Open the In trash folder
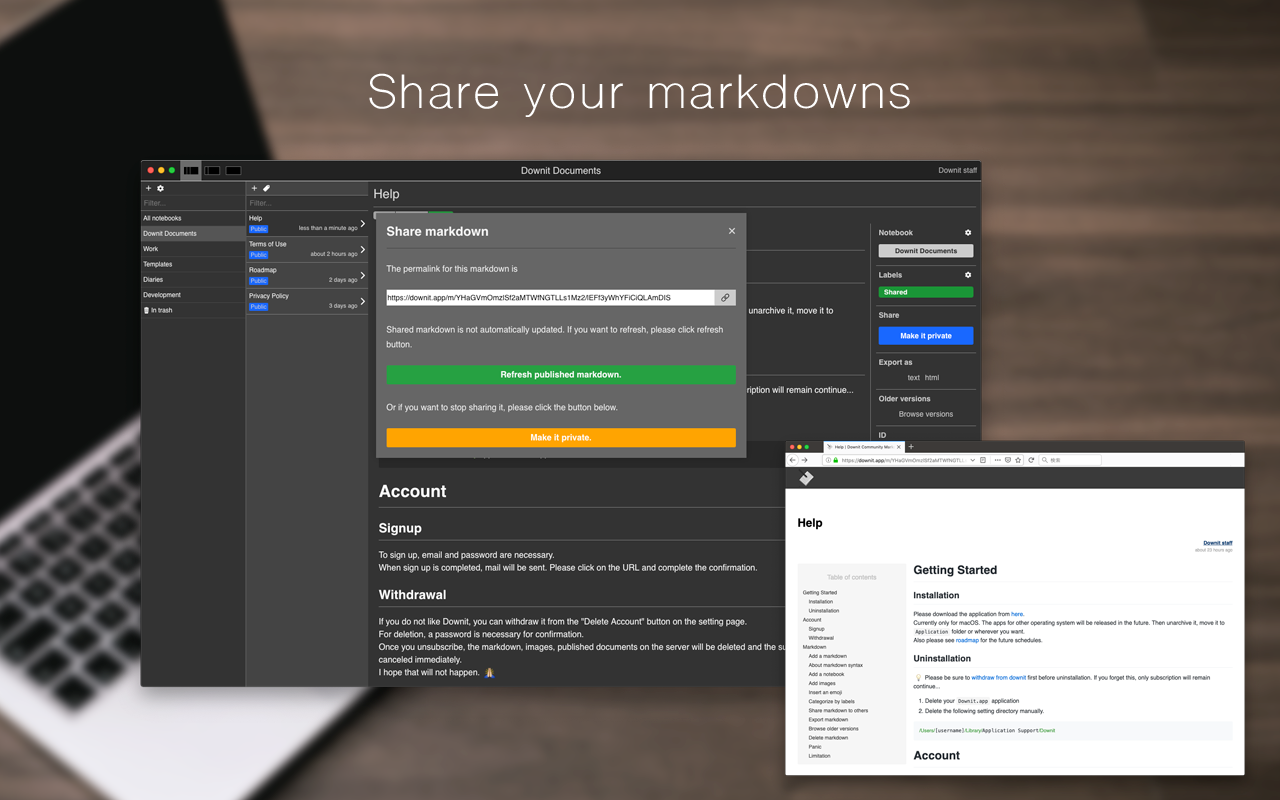This screenshot has width=1280, height=800. click(x=193, y=310)
